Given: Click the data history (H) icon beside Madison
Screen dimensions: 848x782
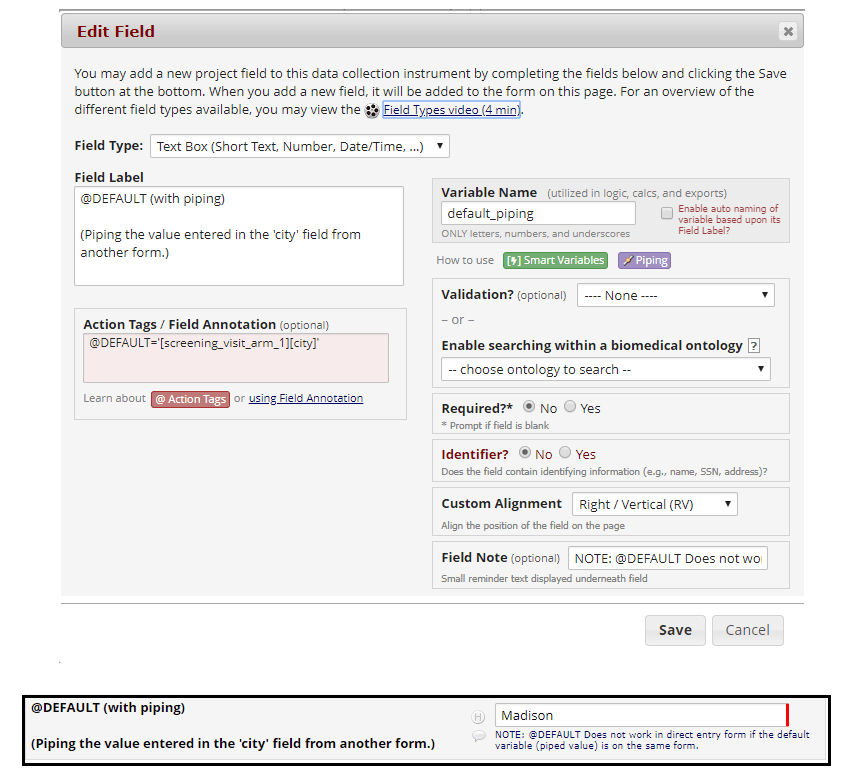Looking at the screenshot, I should [x=478, y=716].
